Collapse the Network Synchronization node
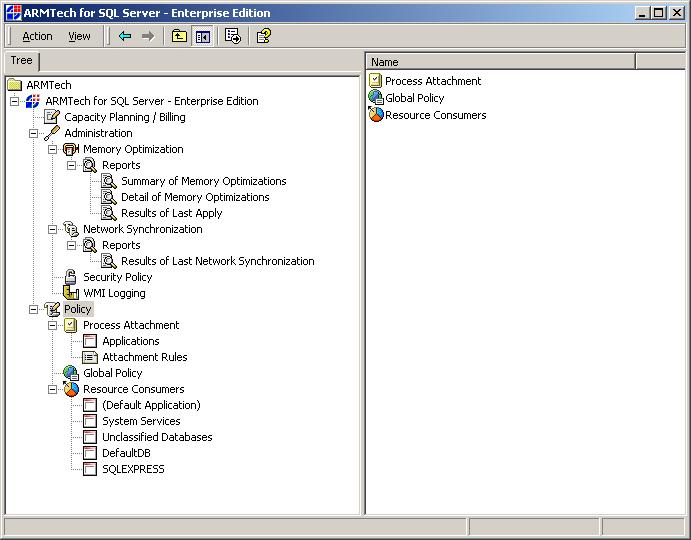Screen dimensions: 691x540 coord(52,229)
